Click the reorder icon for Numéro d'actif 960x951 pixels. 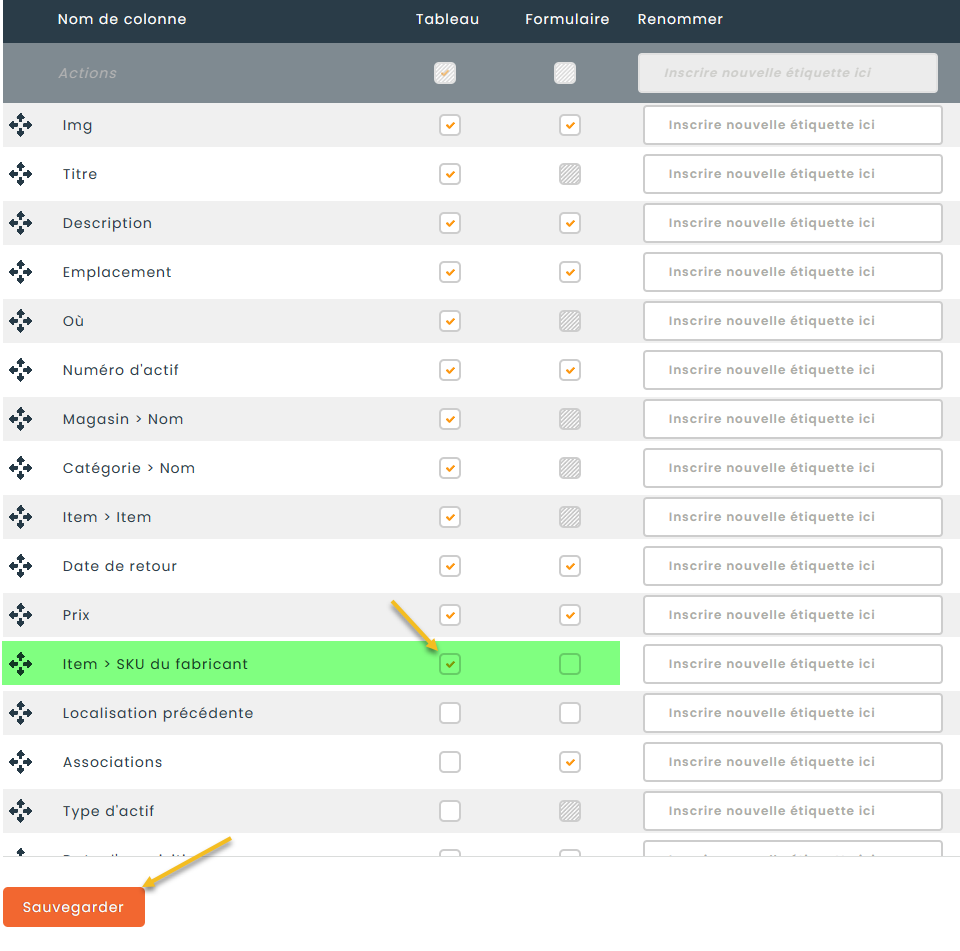pyautogui.click(x=20, y=370)
